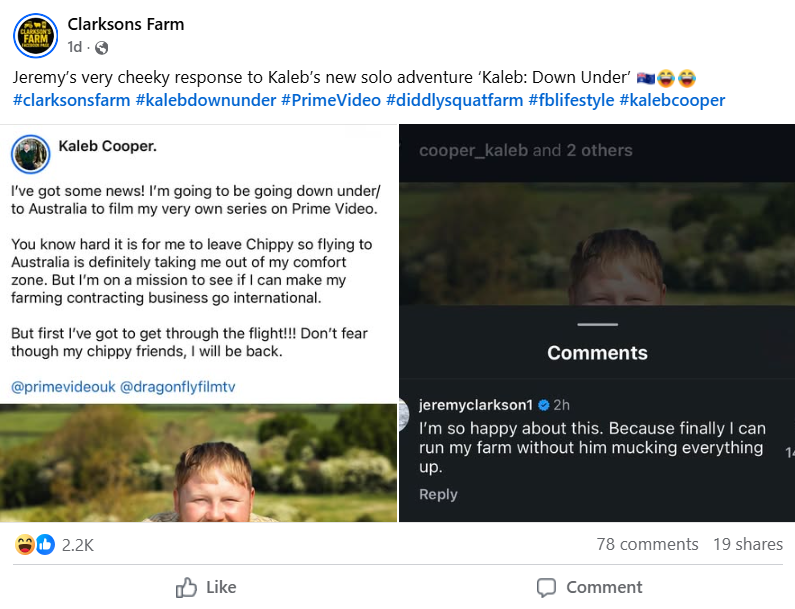Click Jeremy Clarkson's verified badge icon
The image size is (795, 609).
pyautogui.click(x=544, y=405)
